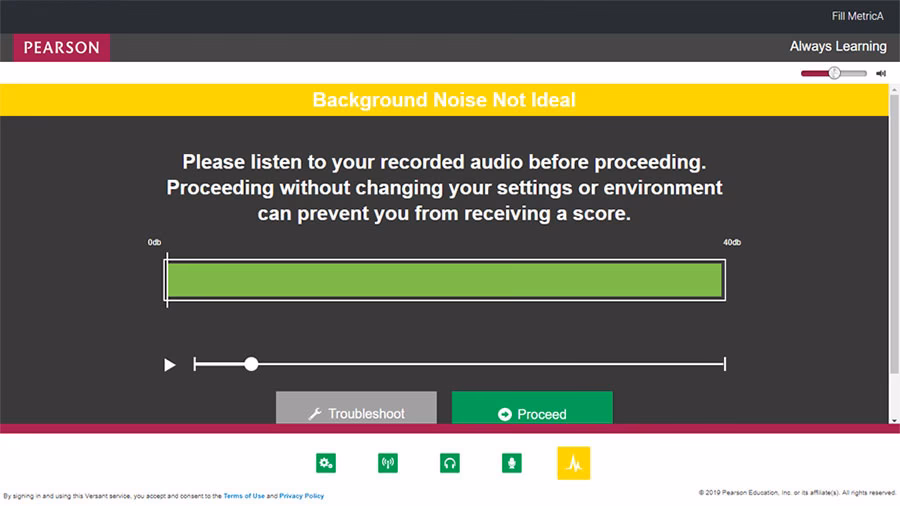Open the headphones check step
Screen dimensions: 900x506
(x=450, y=463)
